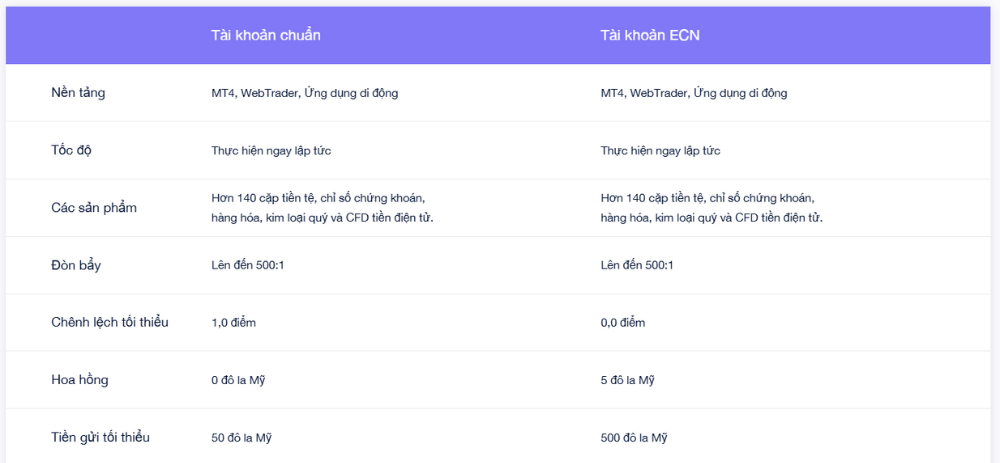Select the "Hoa hồng" row label
Image resolution: width=1000 pixels, height=463 pixels.
[x=80, y=380]
